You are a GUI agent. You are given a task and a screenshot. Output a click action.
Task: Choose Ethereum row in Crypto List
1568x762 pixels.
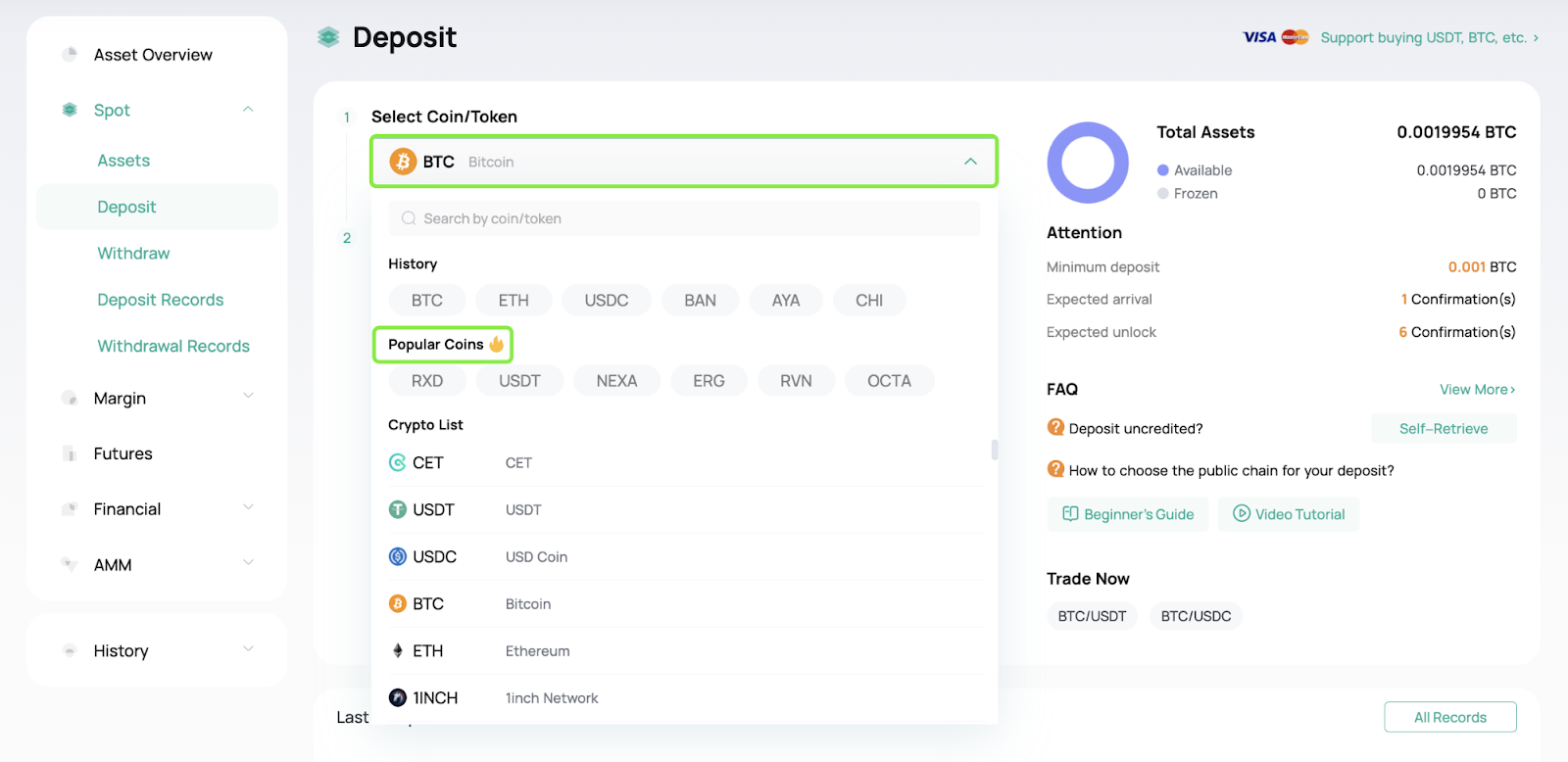tap(686, 650)
